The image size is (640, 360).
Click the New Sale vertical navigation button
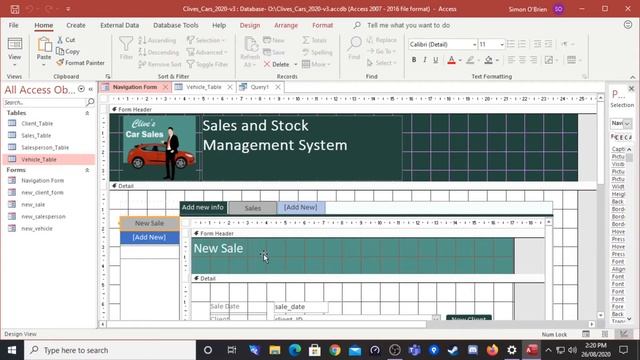149,223
